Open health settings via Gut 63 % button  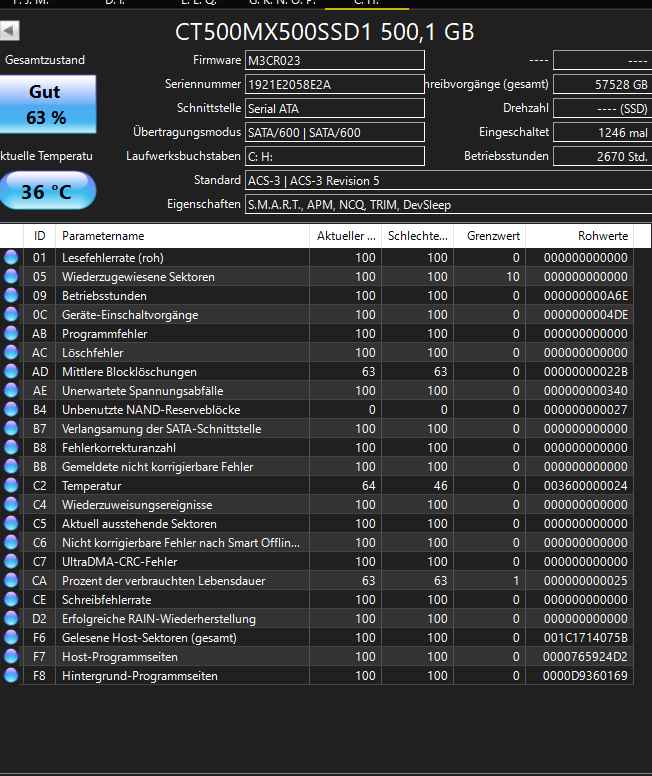[x=47, y=104]
